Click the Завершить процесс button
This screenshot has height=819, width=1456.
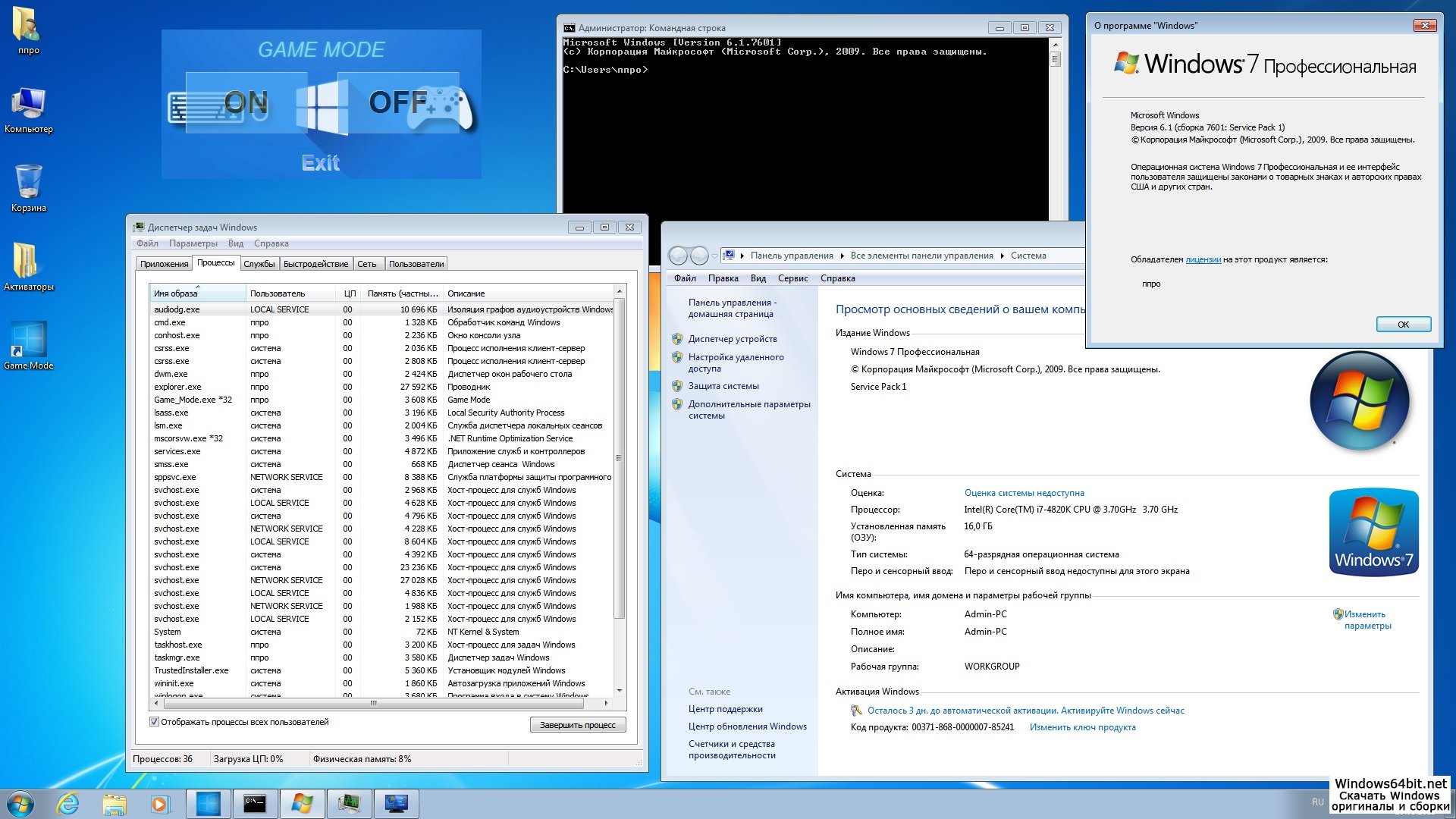pos(577,725)
